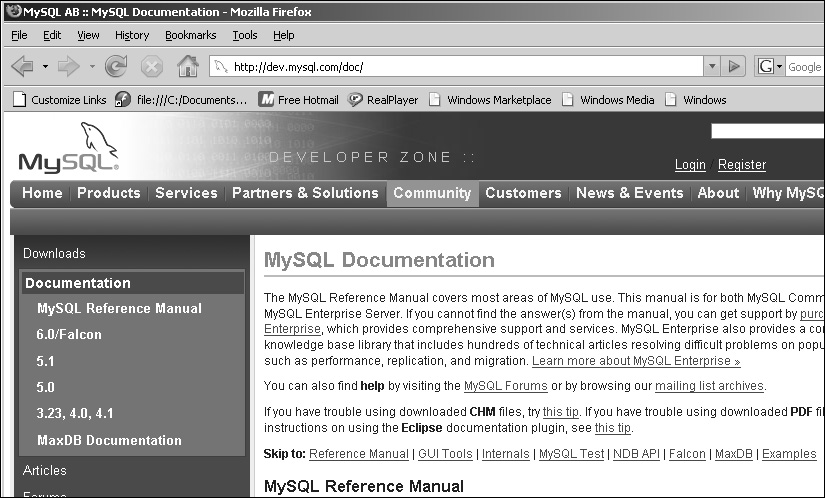This screenshot has width=825, height=498.
Task: Open Articles in the sidebar
Action: (x=45, y=470)
